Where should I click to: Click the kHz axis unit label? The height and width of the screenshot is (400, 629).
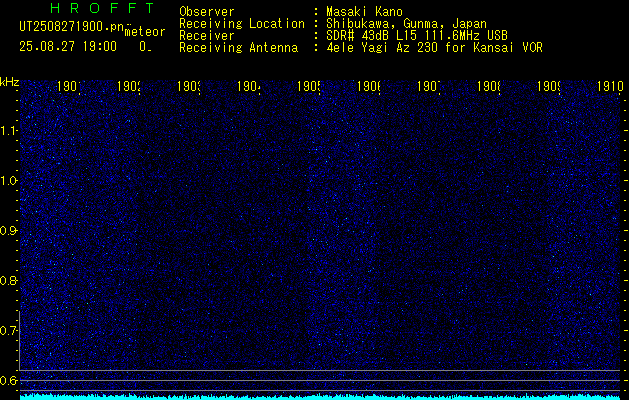point(9,82)
